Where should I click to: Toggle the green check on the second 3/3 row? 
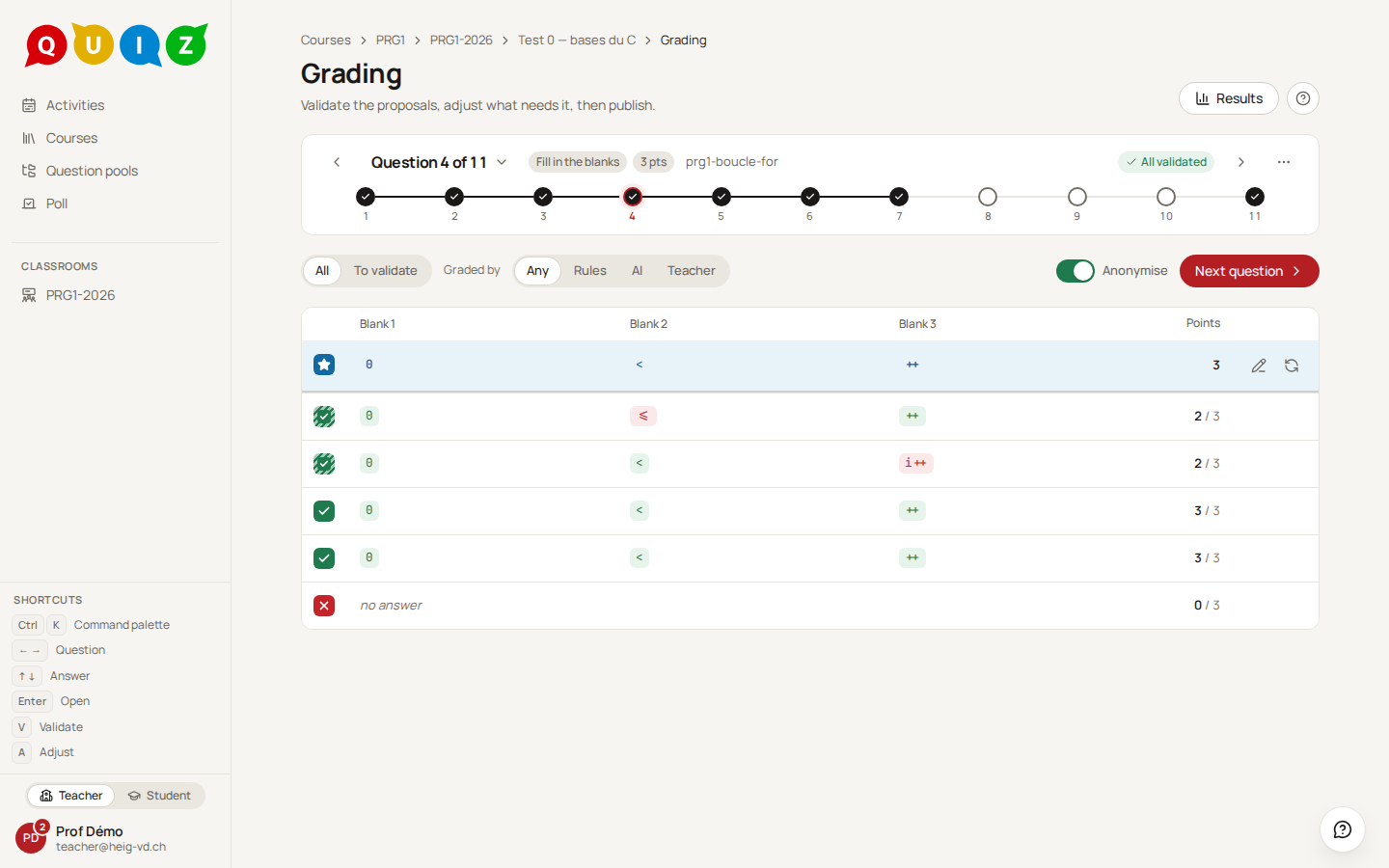(x=324, y=558)
